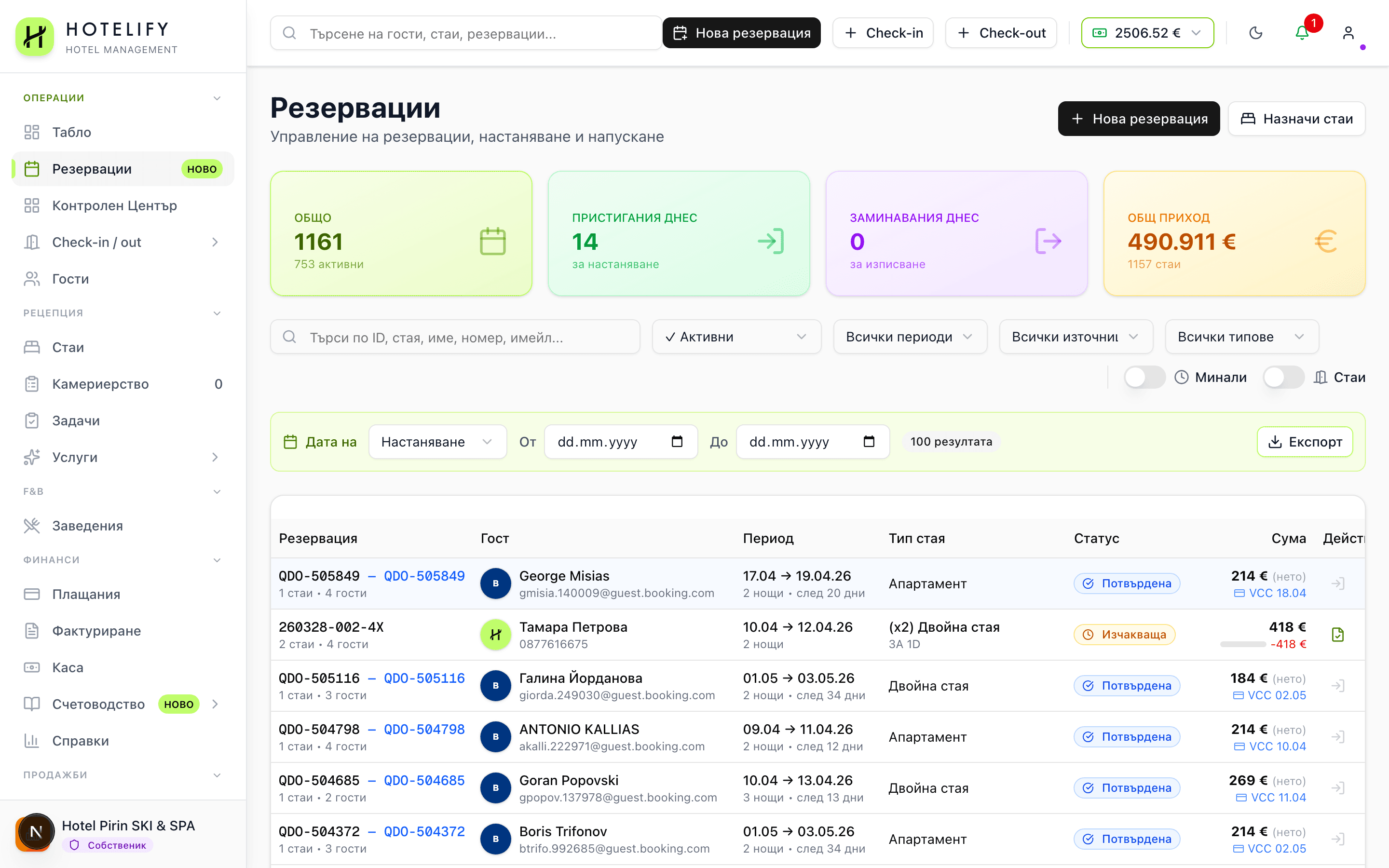Toggle dark mode moon icon
The width and height of the screenshot is (1389, 868).
pos(1255,33)
